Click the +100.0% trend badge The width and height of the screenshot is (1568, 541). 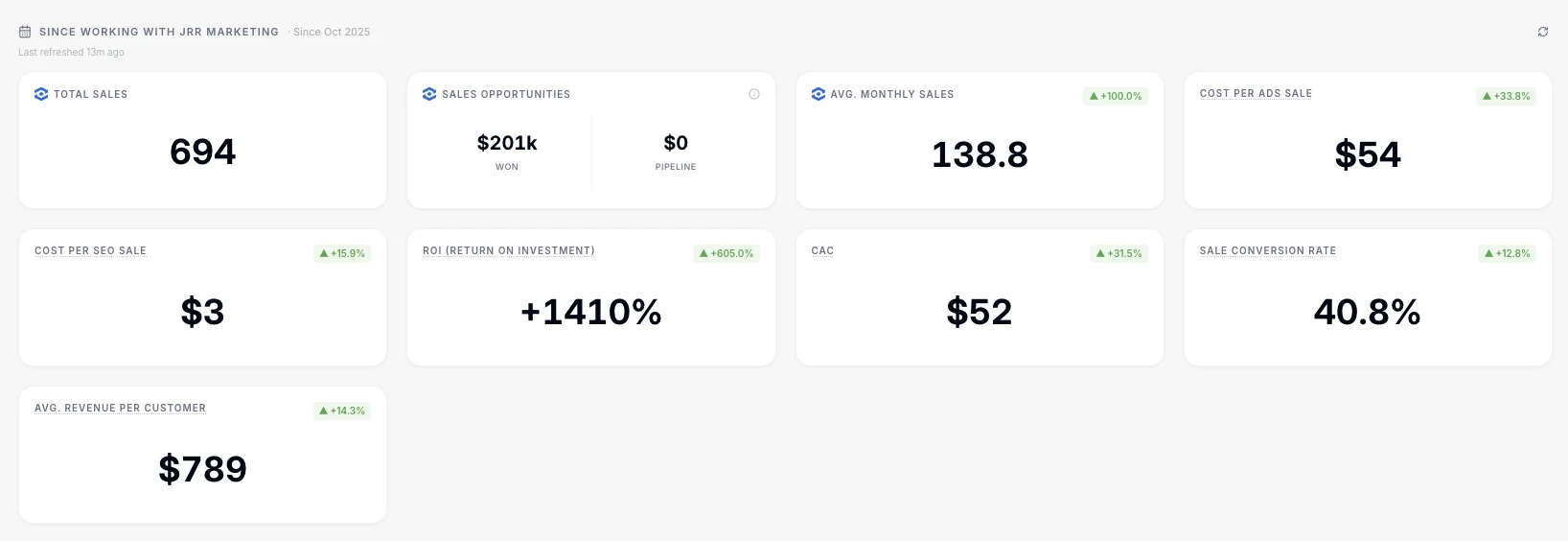tap(1116, 96)
